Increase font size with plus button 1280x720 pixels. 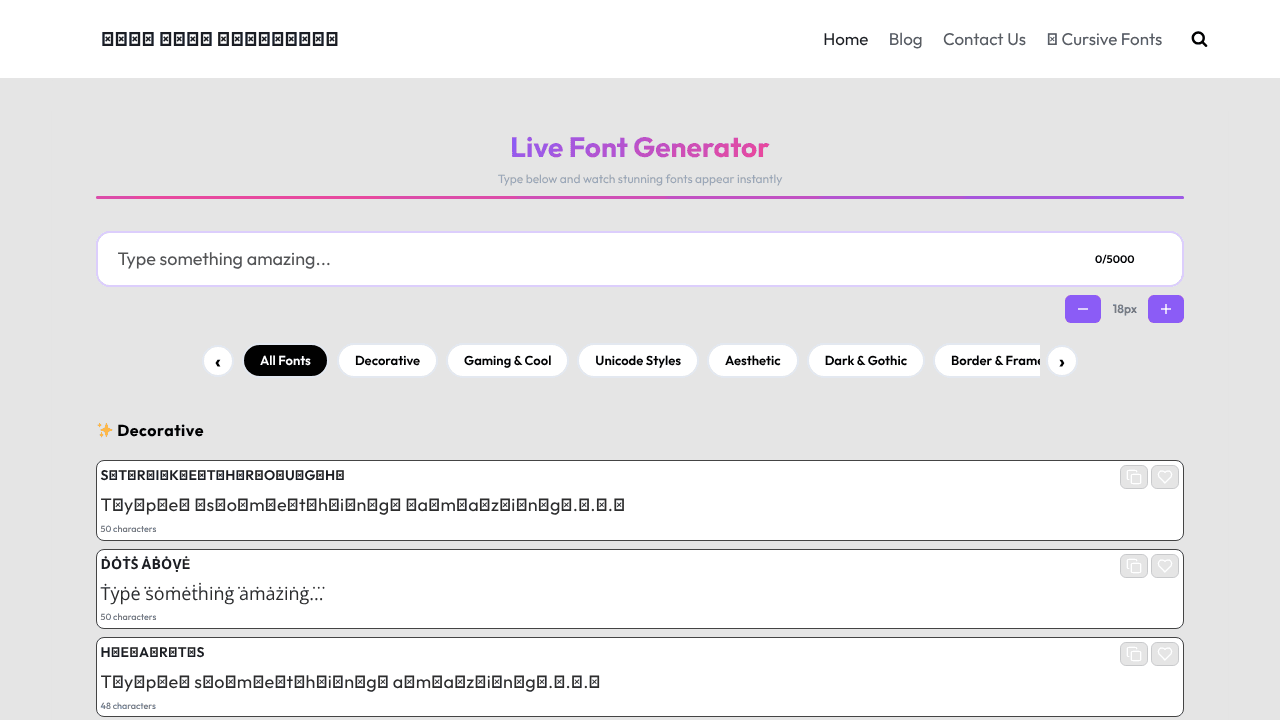tap(1166, 309)
